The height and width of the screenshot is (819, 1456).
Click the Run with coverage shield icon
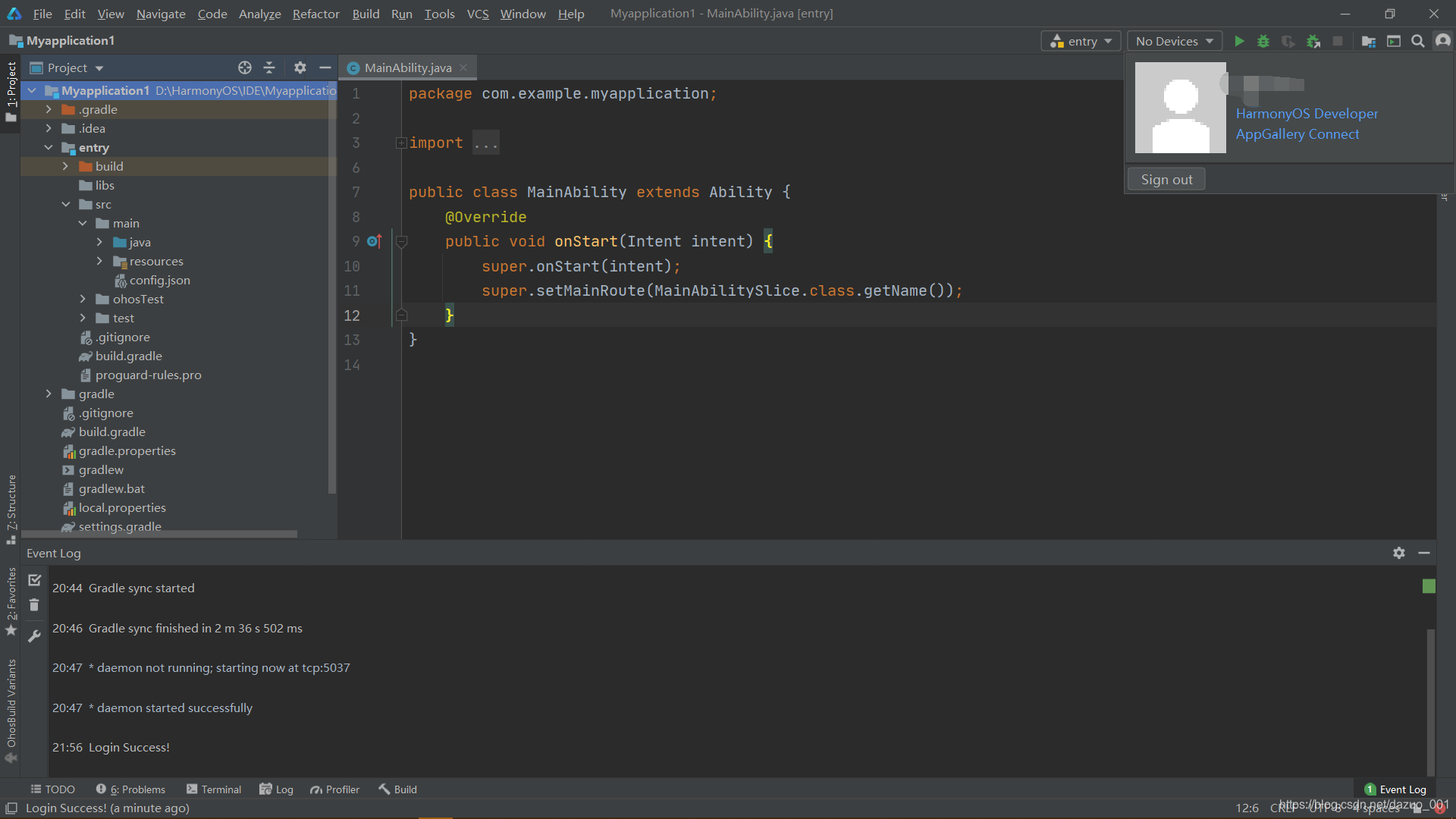[1289, 41]
